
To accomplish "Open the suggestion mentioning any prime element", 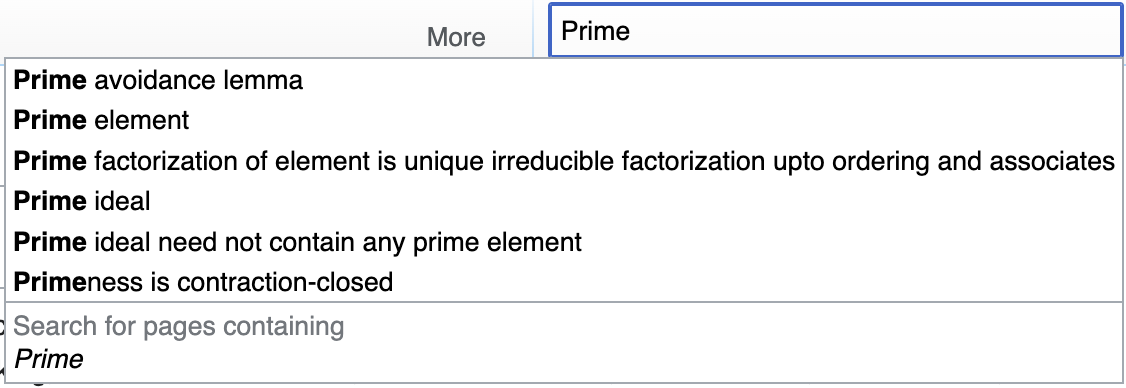I will [x=564, y=241].
